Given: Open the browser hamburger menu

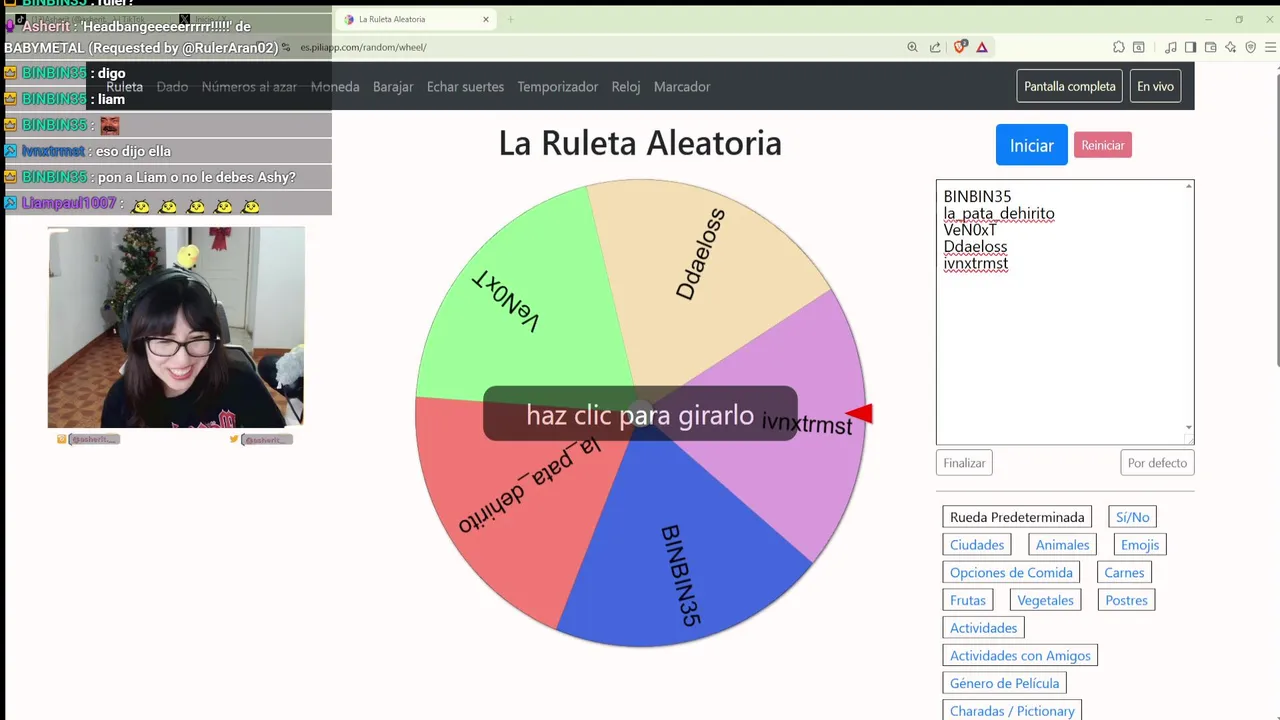Looking at the screenshot, I should point(1271,47).
